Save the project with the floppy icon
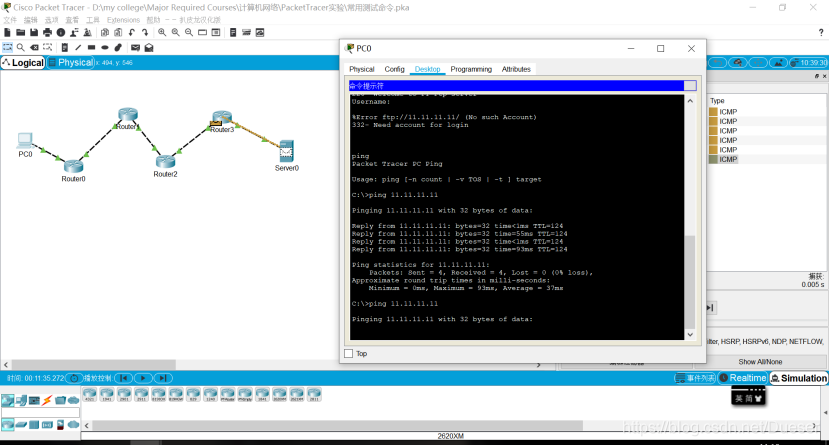The width and height of the screenshot is (830, 446). coord(34,33)
